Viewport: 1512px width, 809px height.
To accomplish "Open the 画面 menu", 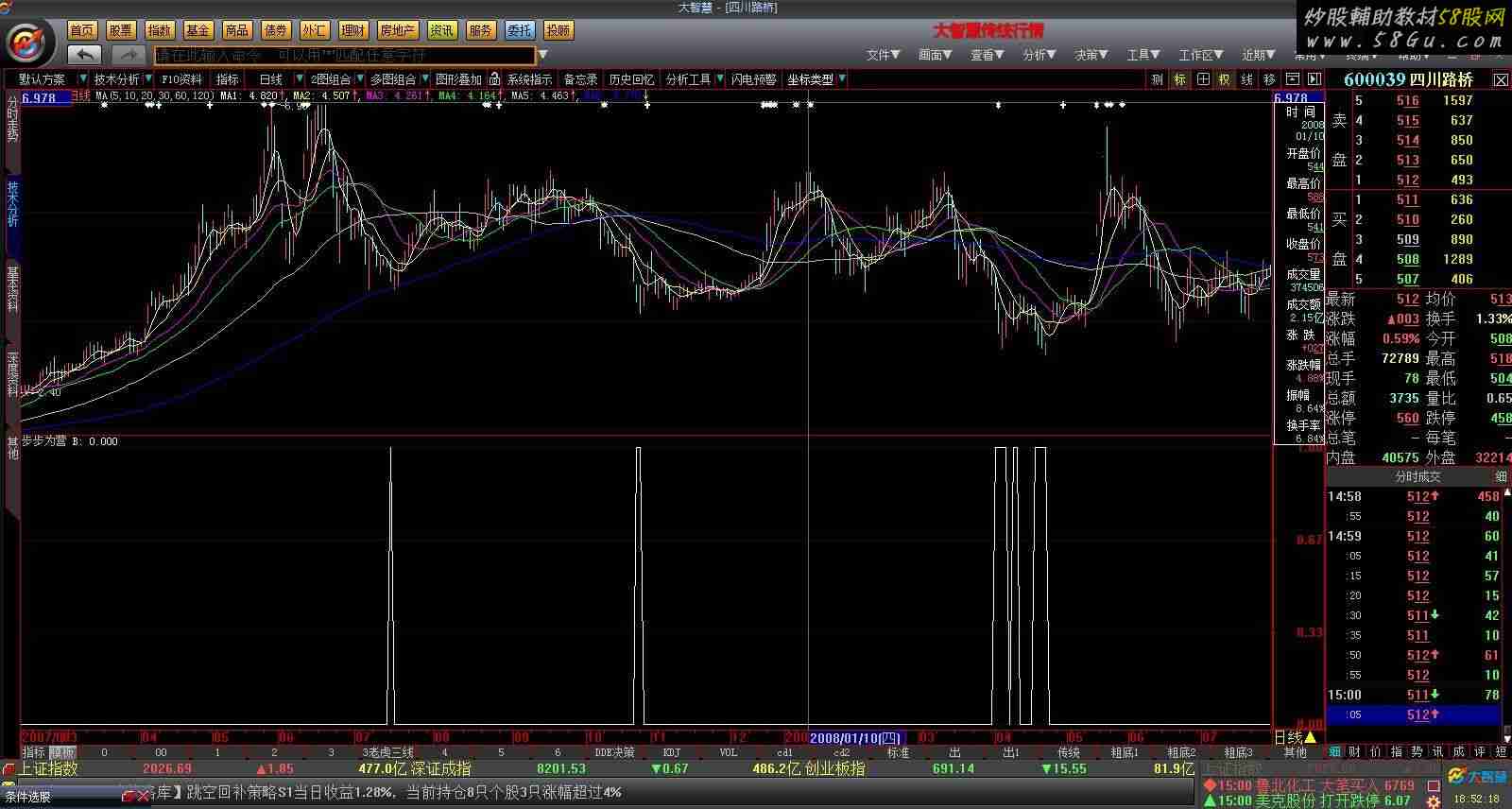I will click(x=935, y=55).
